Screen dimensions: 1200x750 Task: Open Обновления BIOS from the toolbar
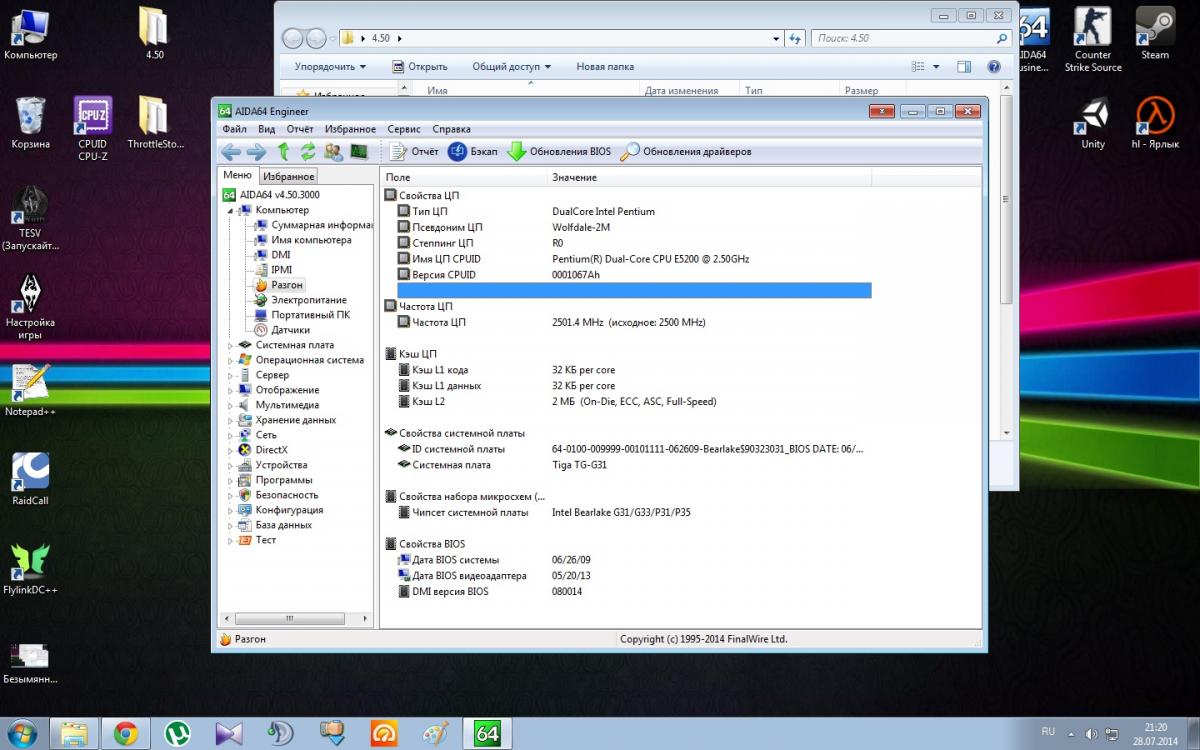(x=558, y=152)
